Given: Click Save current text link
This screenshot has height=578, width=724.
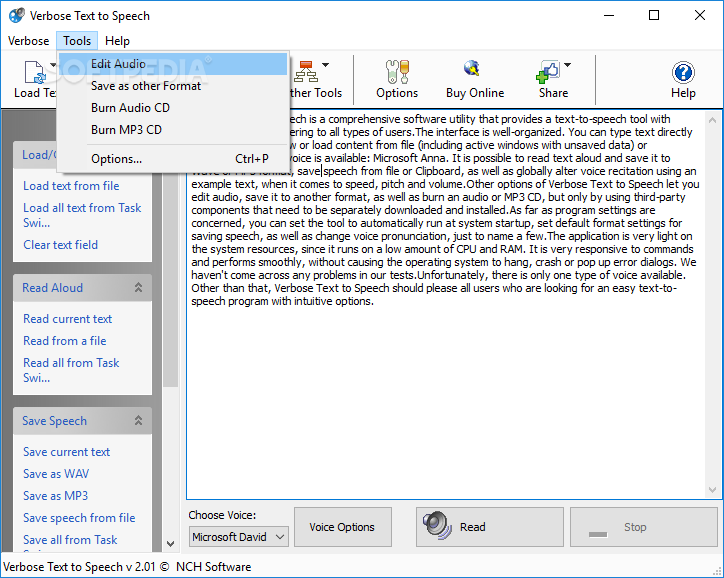Looking at the screenshot, I should [x=66, y=452].
